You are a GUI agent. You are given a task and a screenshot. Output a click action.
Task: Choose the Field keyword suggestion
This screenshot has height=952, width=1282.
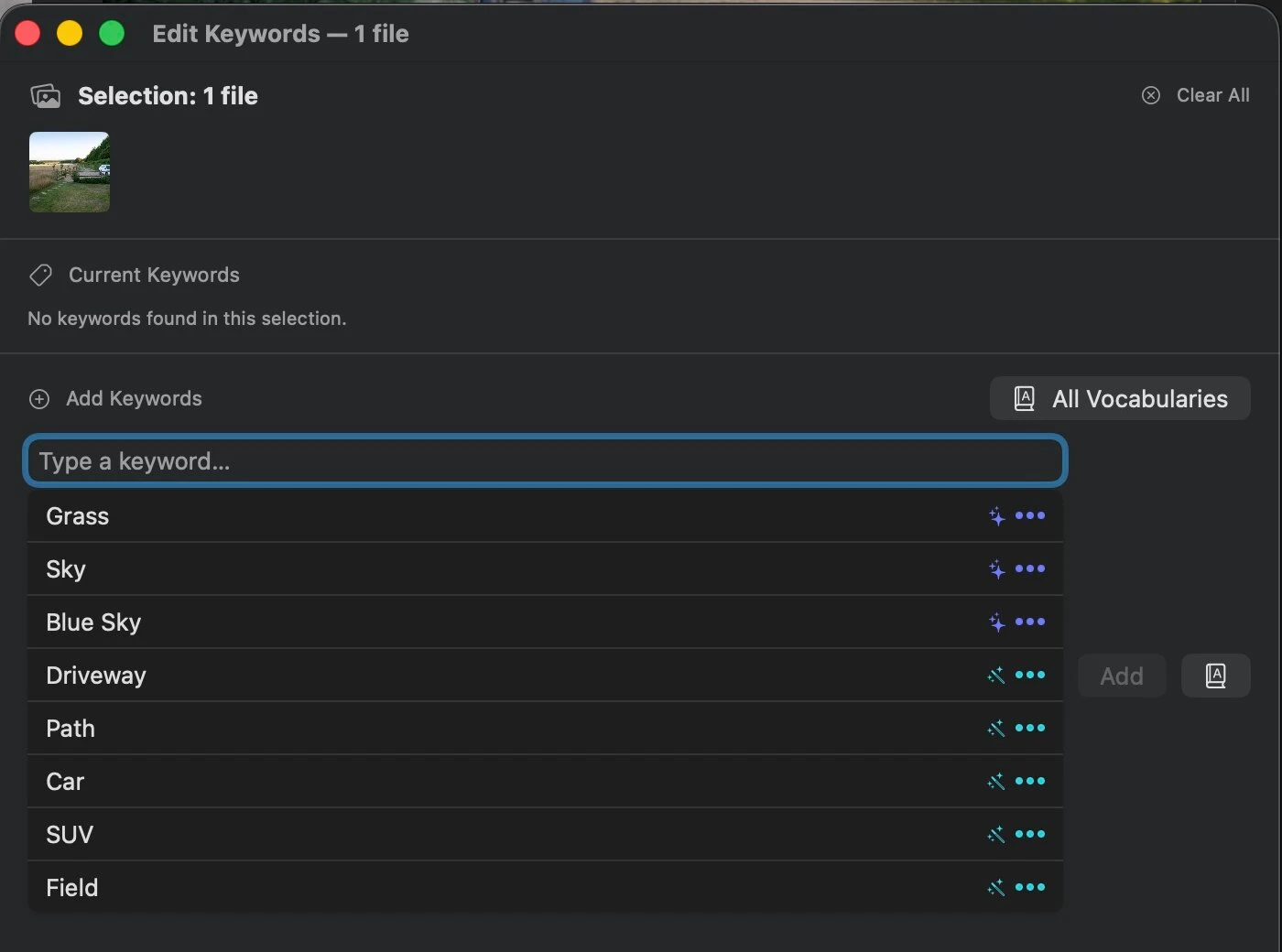coord(546,887)
